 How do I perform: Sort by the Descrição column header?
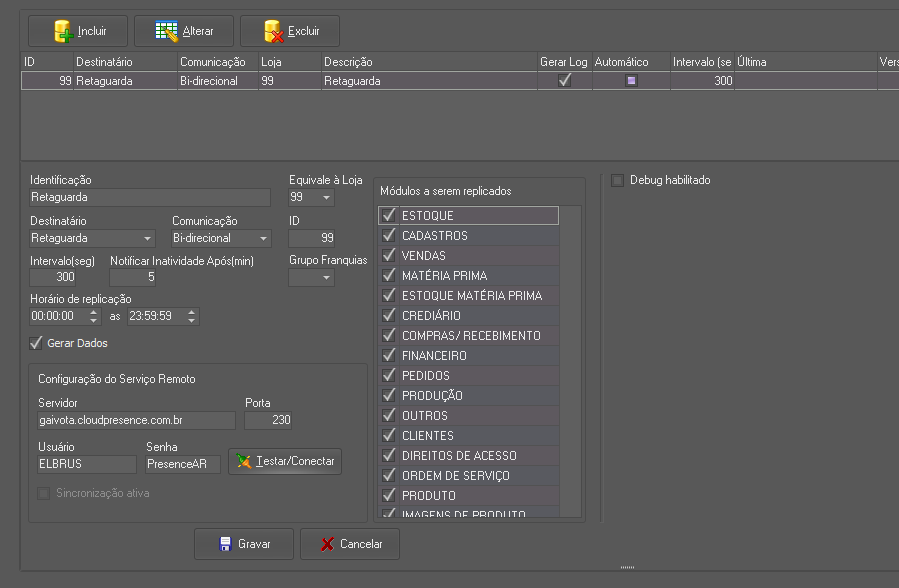tap(429, 62)
